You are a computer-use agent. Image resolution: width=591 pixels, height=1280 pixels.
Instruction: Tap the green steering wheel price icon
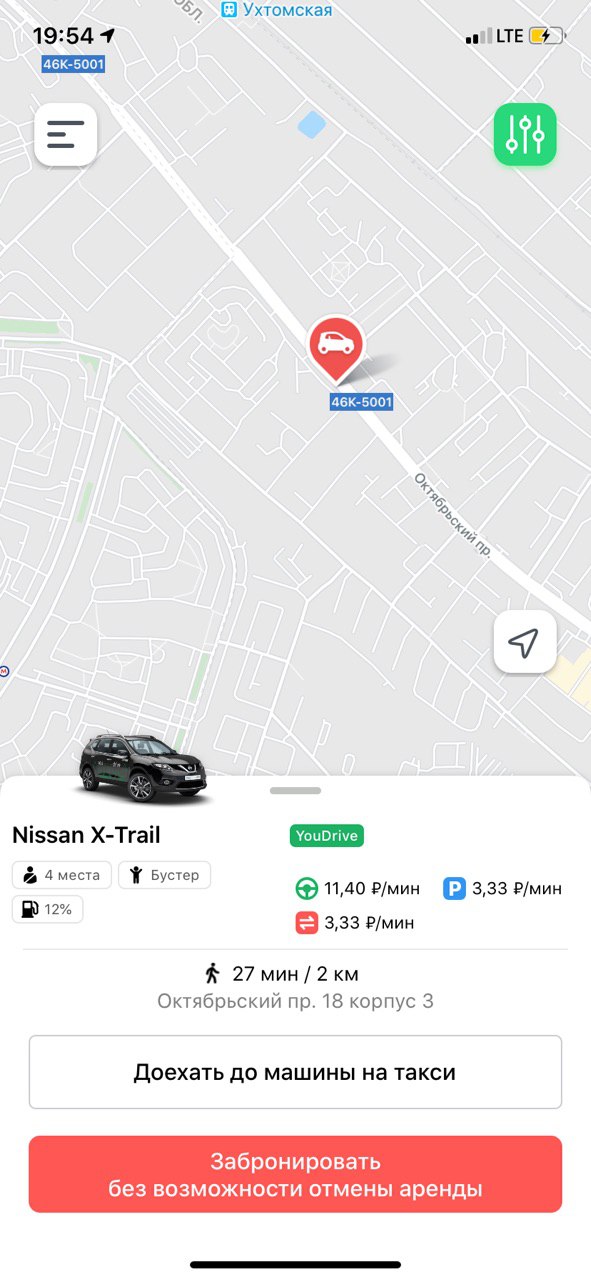tap(306, 888)
